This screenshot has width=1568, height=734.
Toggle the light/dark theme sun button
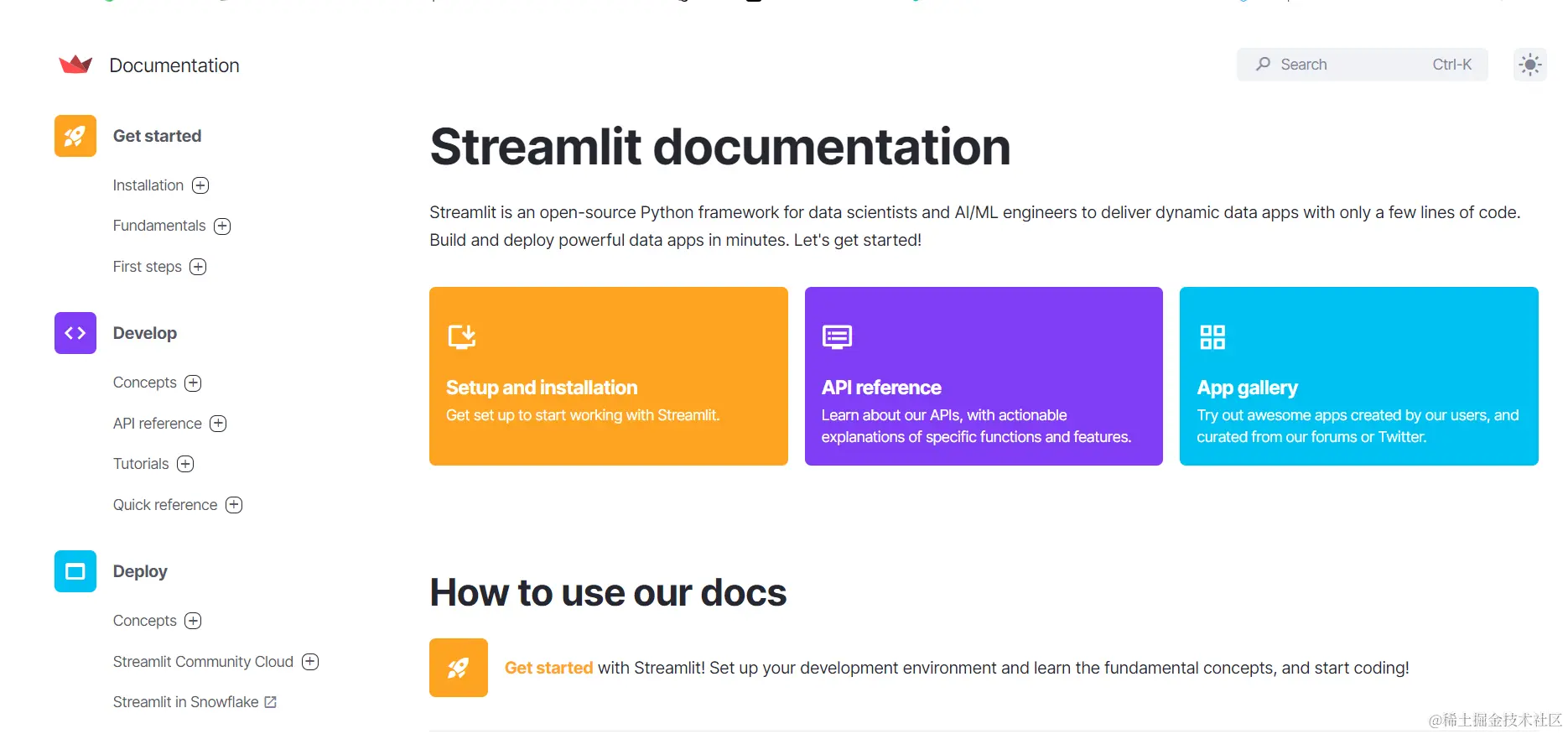tap(1530, 65)
